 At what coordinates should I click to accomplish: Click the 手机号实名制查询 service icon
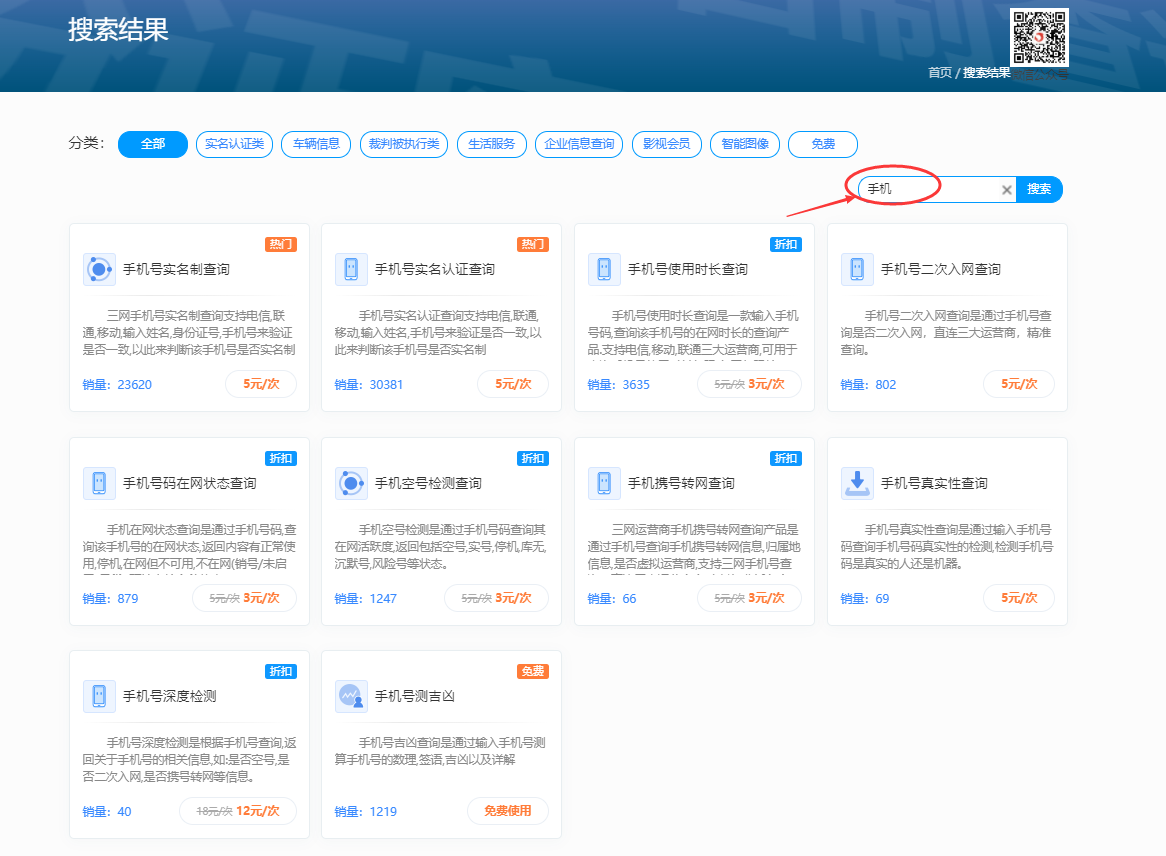(x=99, y=269)
